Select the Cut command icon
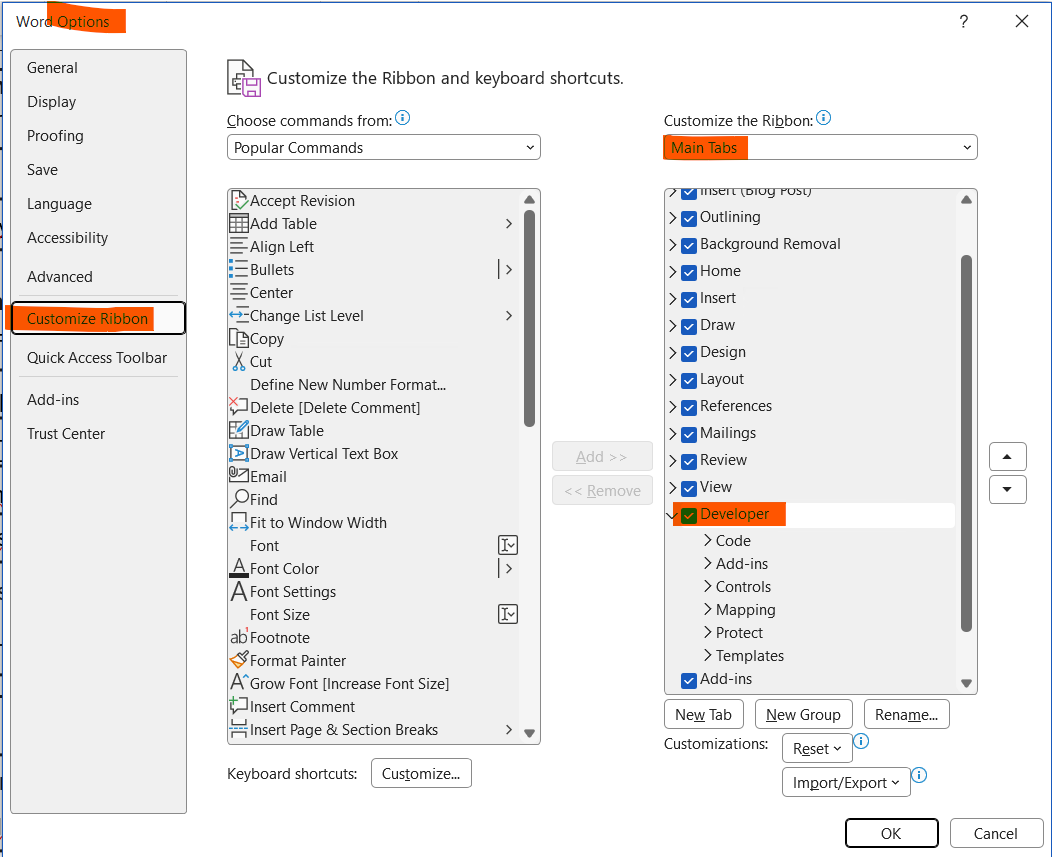This screenshot has width=1052, height=857. coord(239,361)
